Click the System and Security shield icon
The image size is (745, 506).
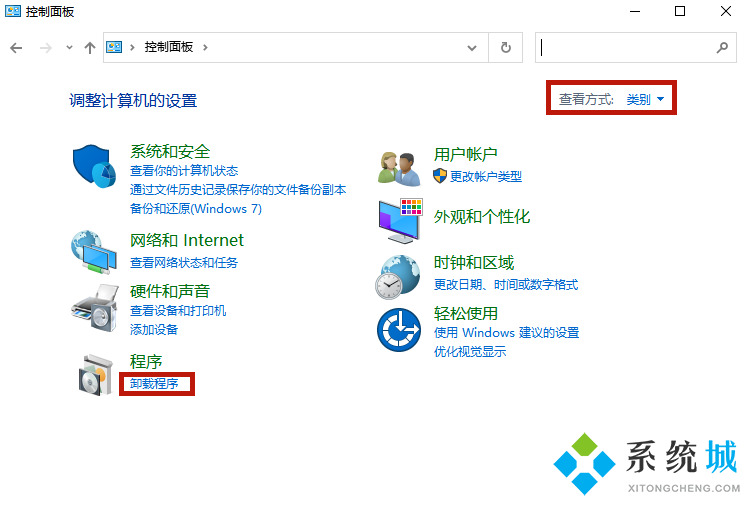[x=95, y=166]
